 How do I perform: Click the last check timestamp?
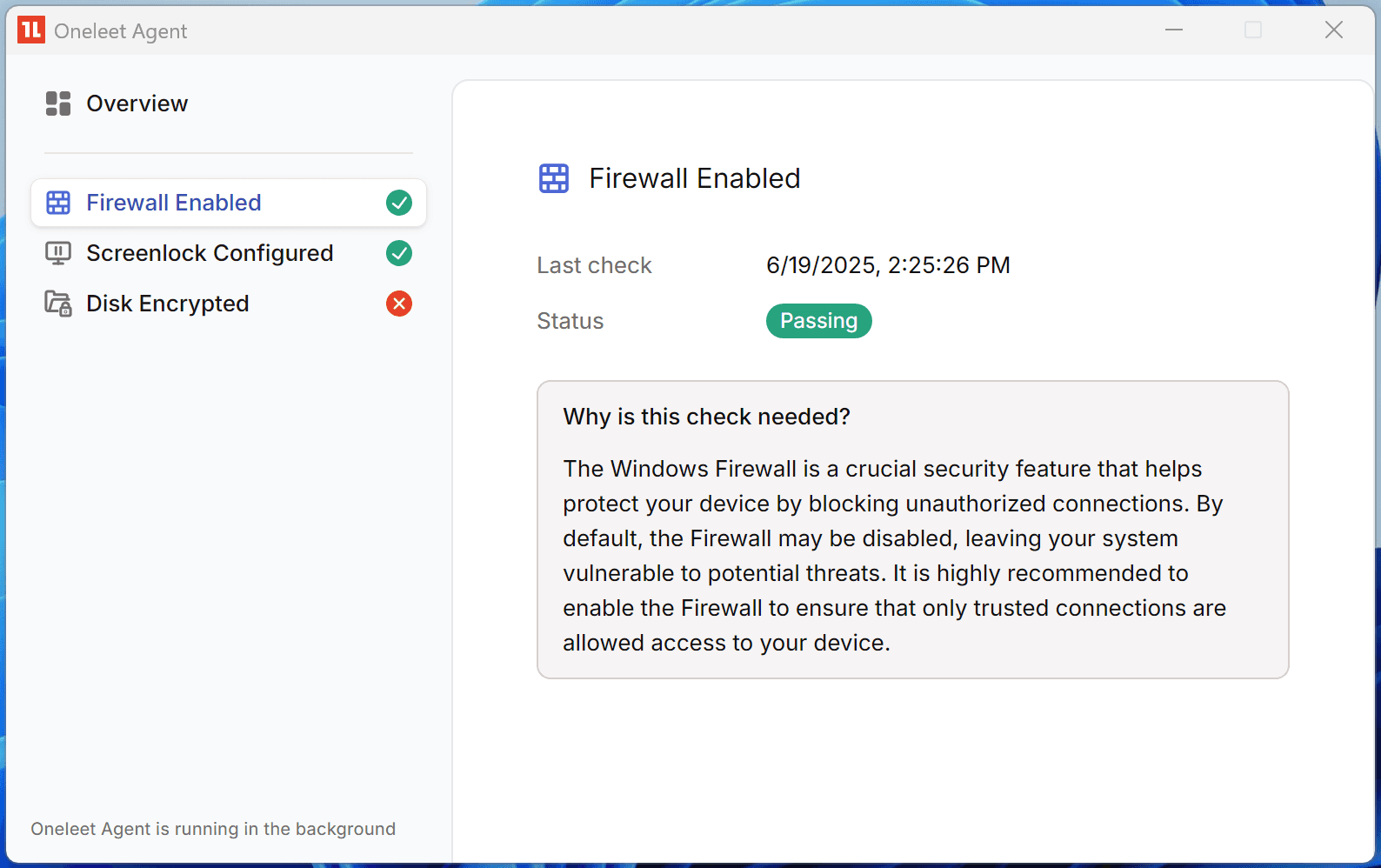pyautogui.click(x=888, y=265)
